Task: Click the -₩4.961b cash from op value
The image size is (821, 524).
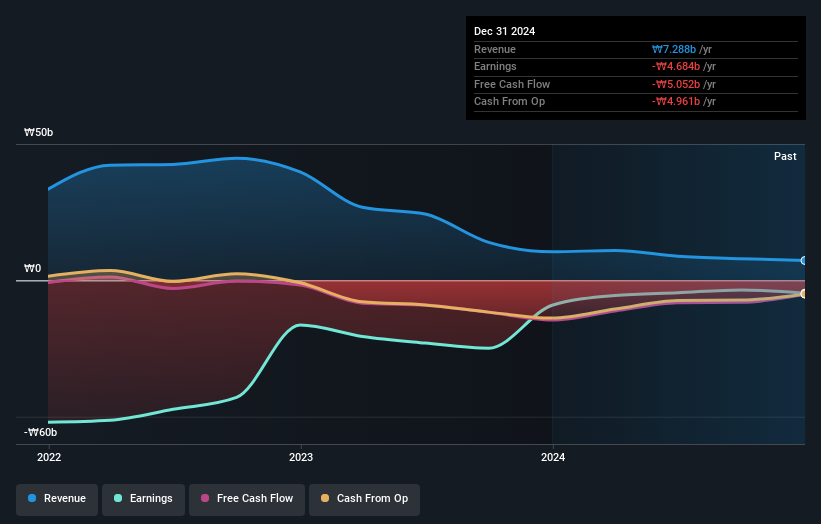Action: [676, 102]
